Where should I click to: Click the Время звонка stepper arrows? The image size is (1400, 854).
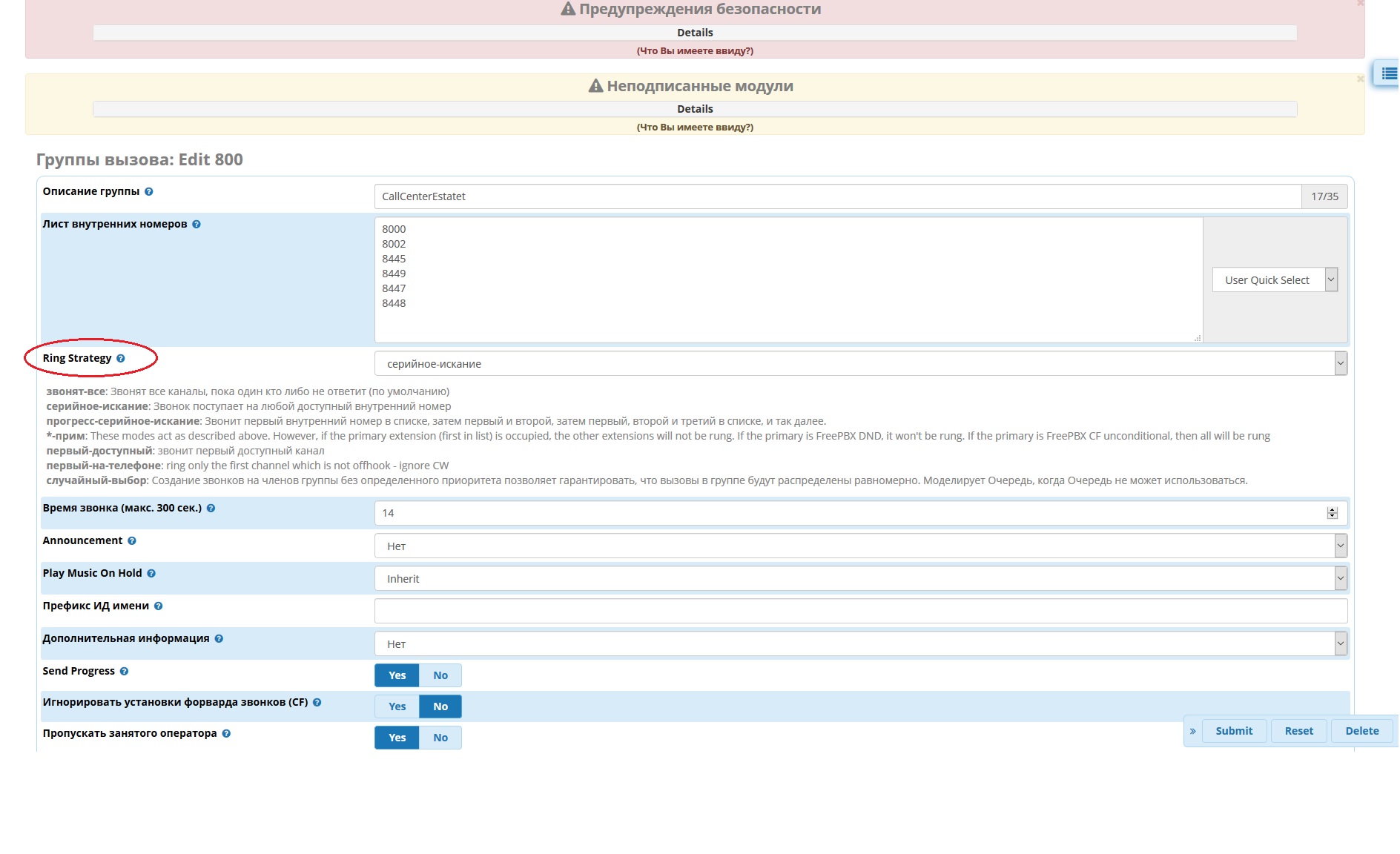[1333, 513]
